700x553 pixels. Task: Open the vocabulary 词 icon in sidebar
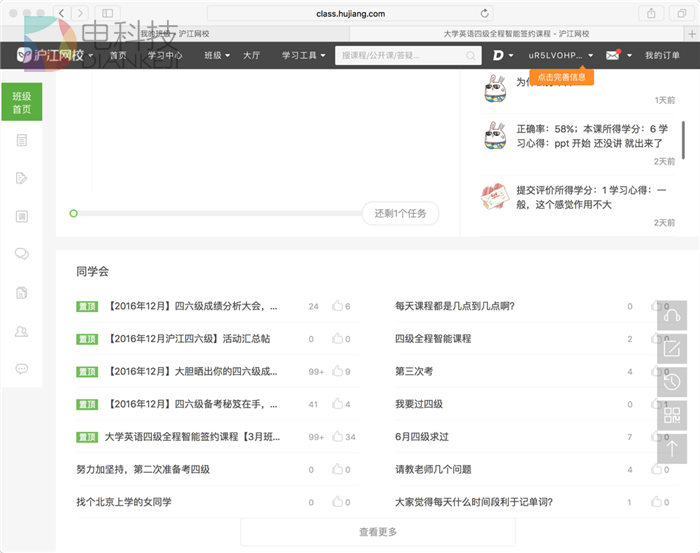coord(21,216)
